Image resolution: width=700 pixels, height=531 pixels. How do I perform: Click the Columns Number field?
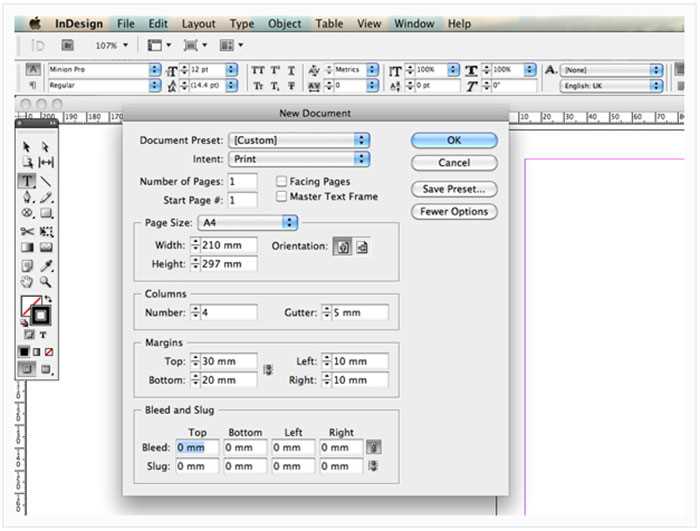[x=229, y=312]
